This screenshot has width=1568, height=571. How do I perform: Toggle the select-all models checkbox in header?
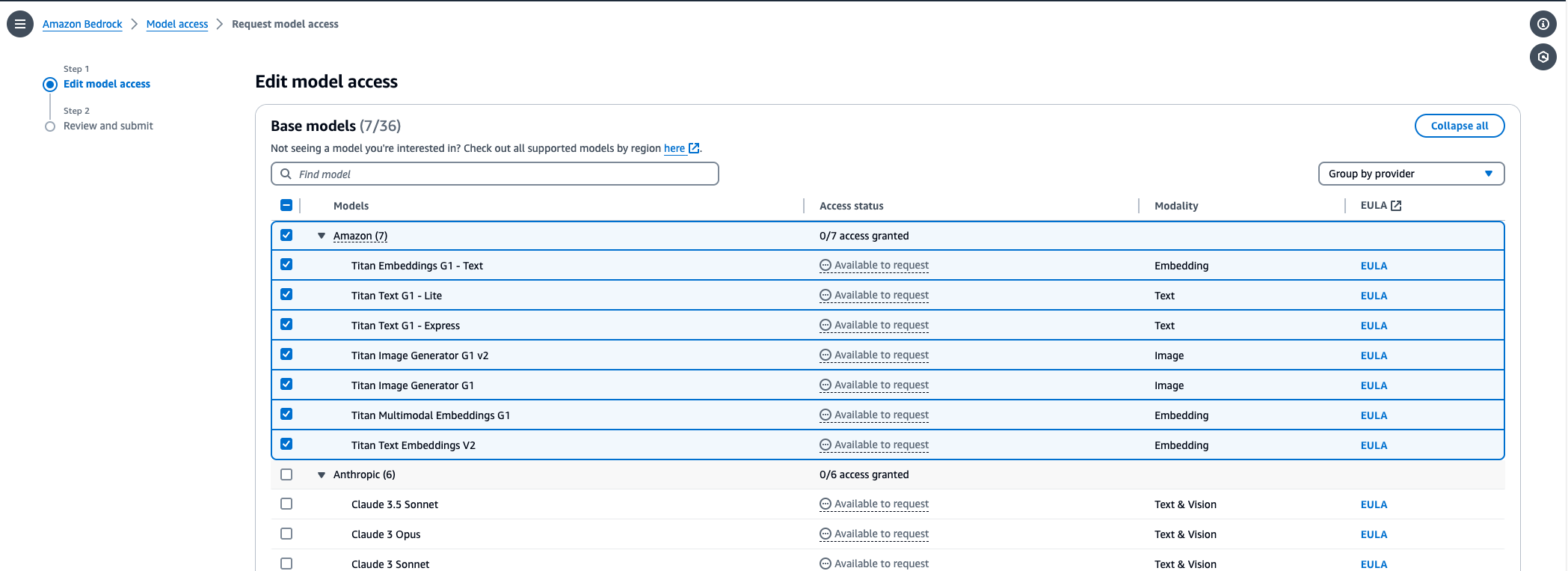point(286,205)
